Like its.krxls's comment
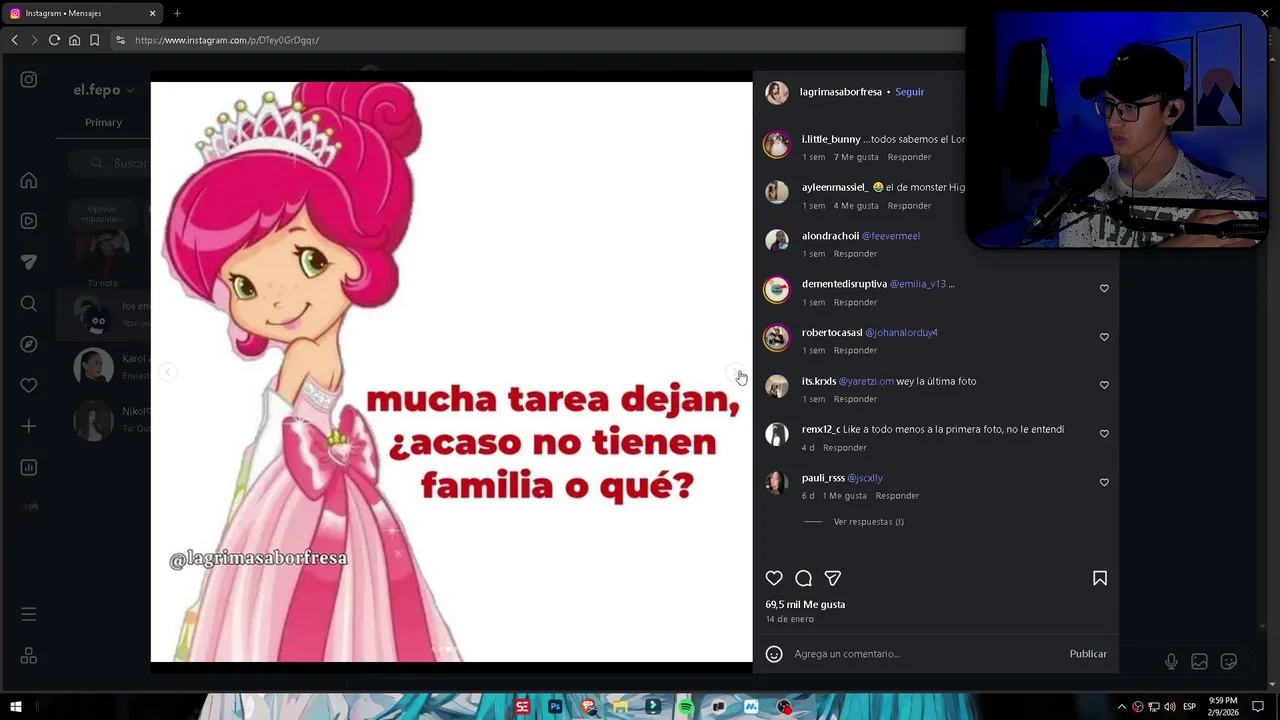 (x=1104, y=385)
